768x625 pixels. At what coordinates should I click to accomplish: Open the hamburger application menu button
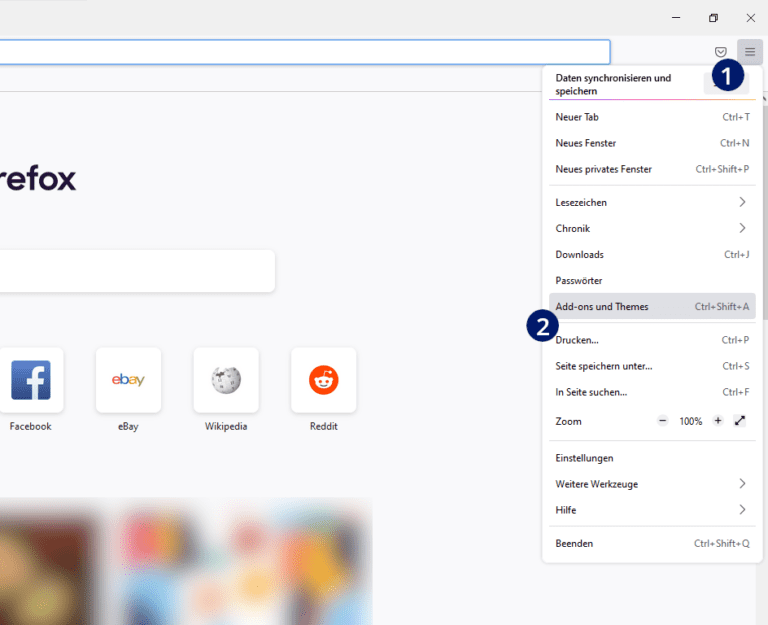tap(749, 52)
